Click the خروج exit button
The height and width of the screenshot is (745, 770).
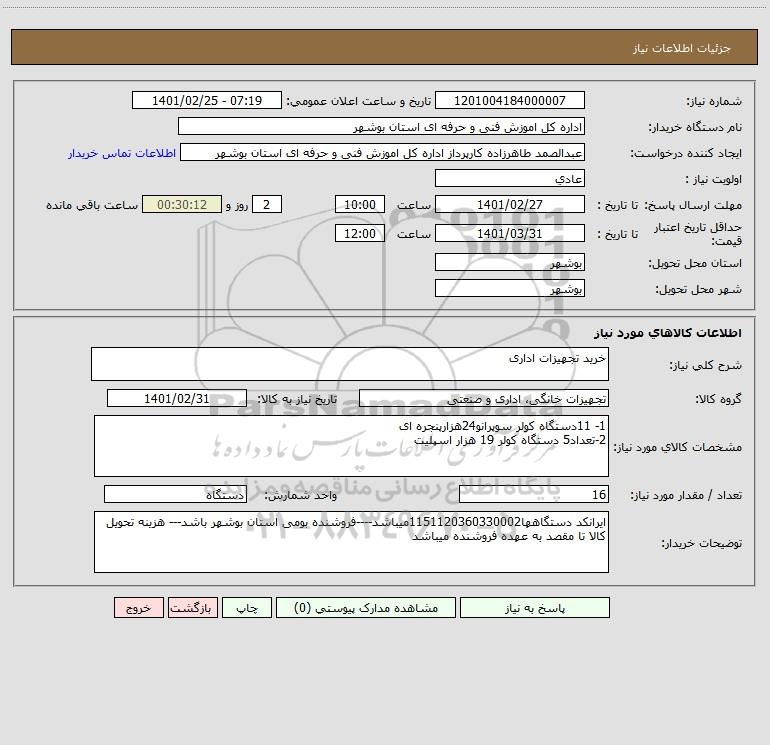(138, 607)
